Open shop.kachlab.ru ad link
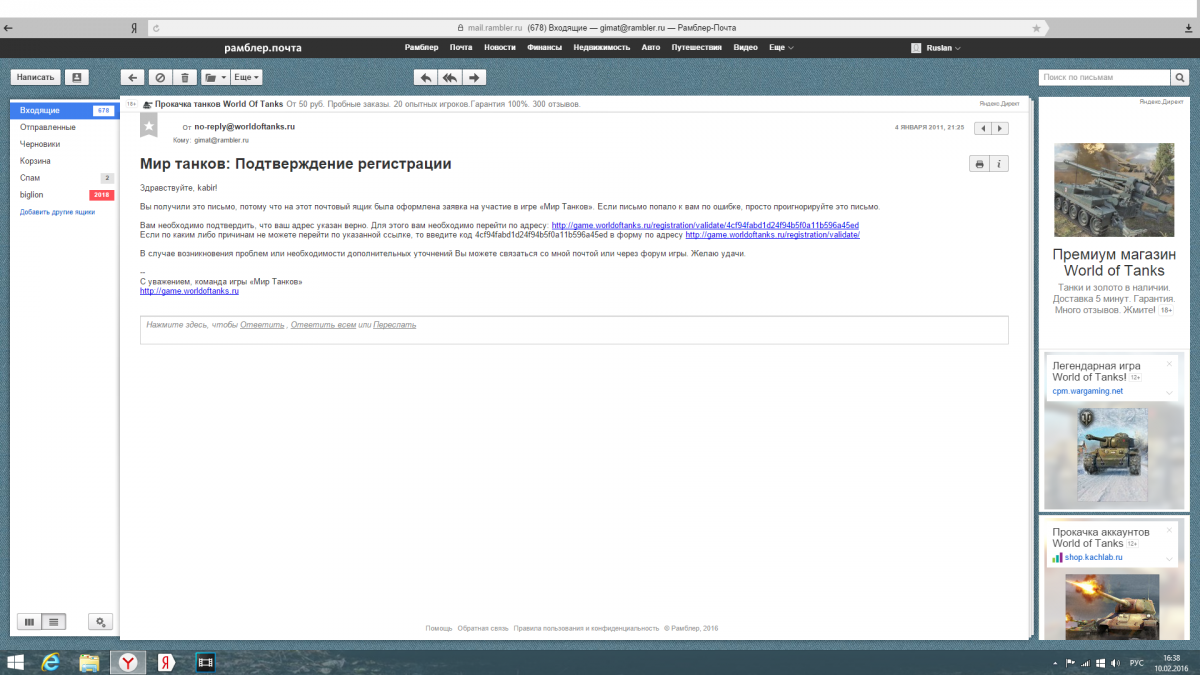 click(1093, 557)
